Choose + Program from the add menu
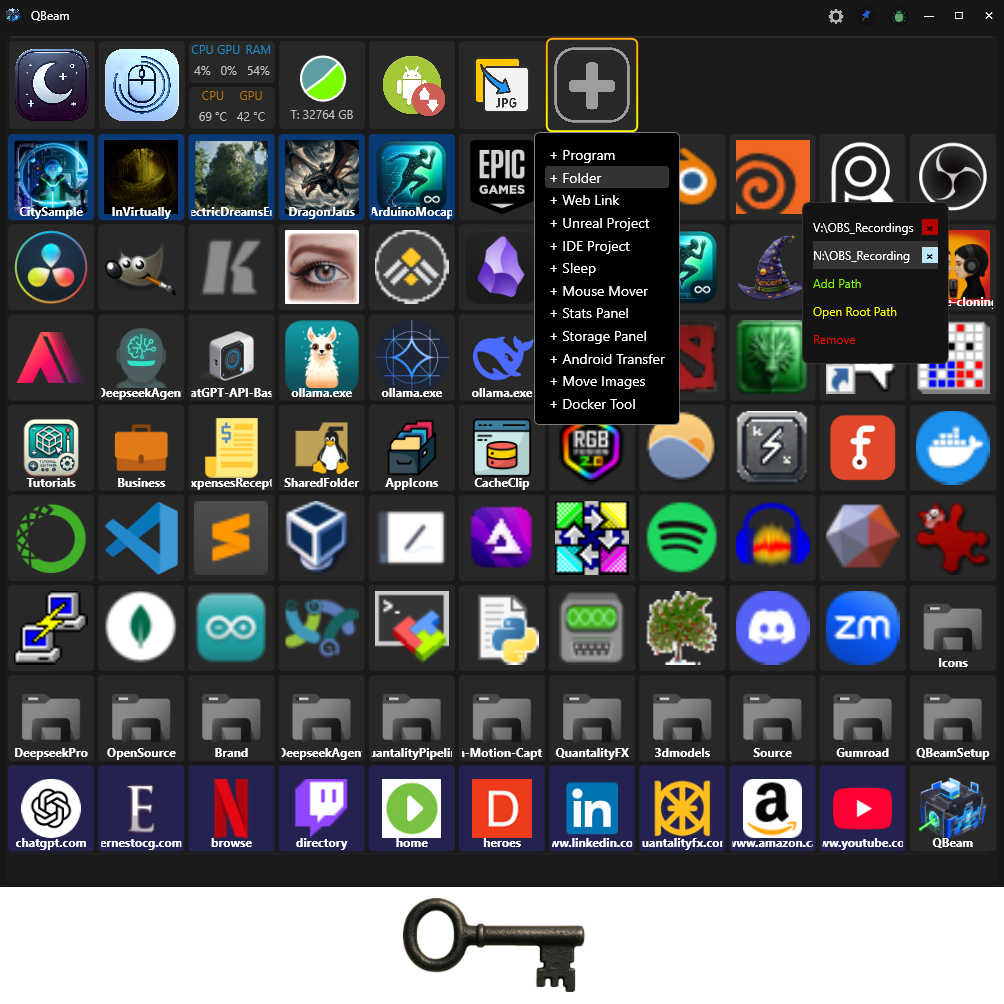Viewport: 1004px width, 1004px height. pos(606,155)
